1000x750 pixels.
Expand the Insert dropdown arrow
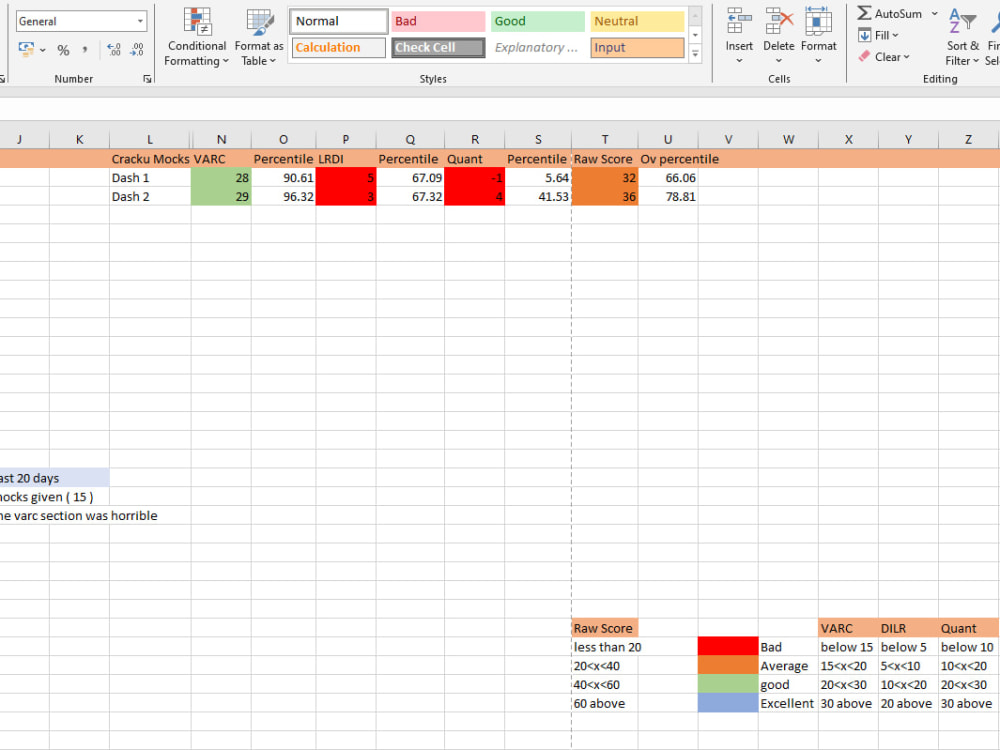pyautogui.click(x=739, y=61)
